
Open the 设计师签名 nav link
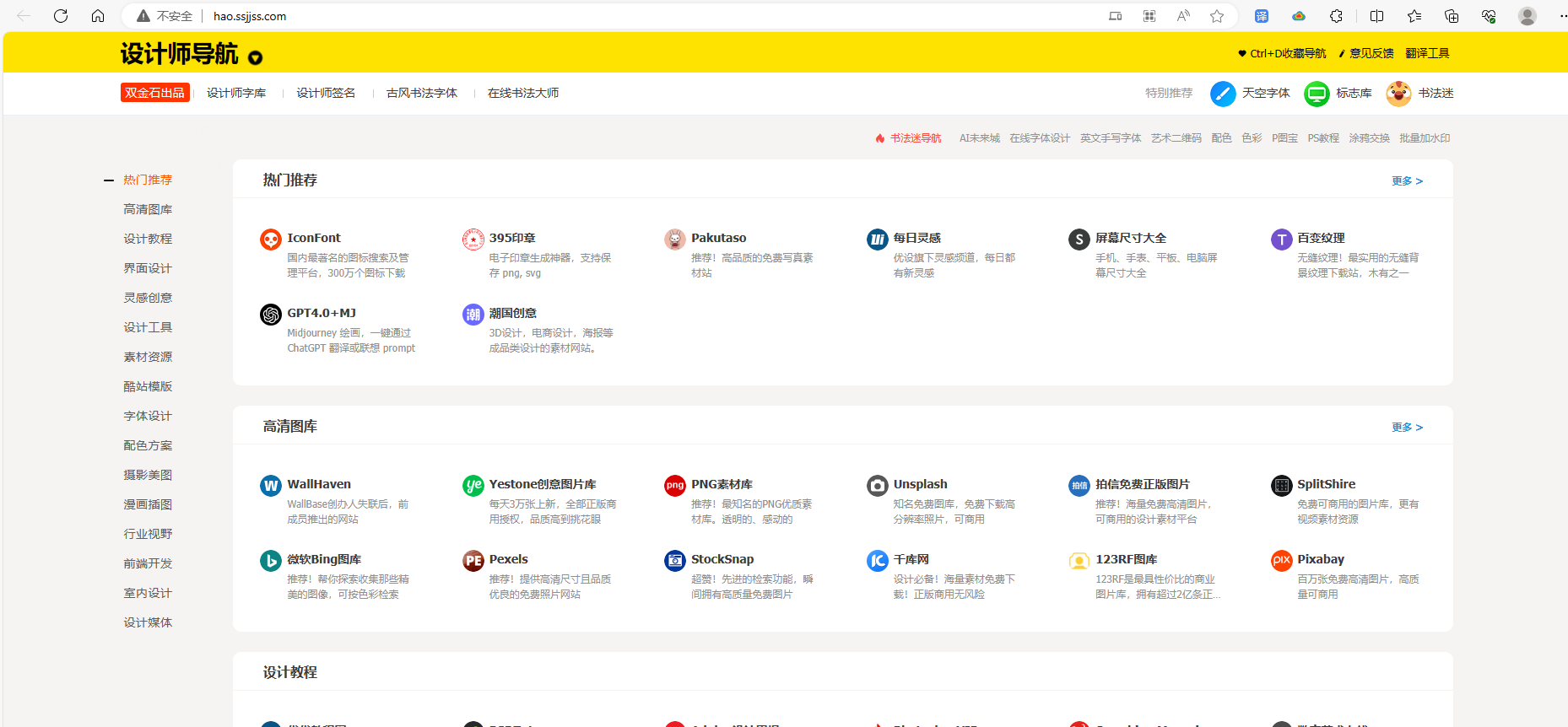[326, 93]
